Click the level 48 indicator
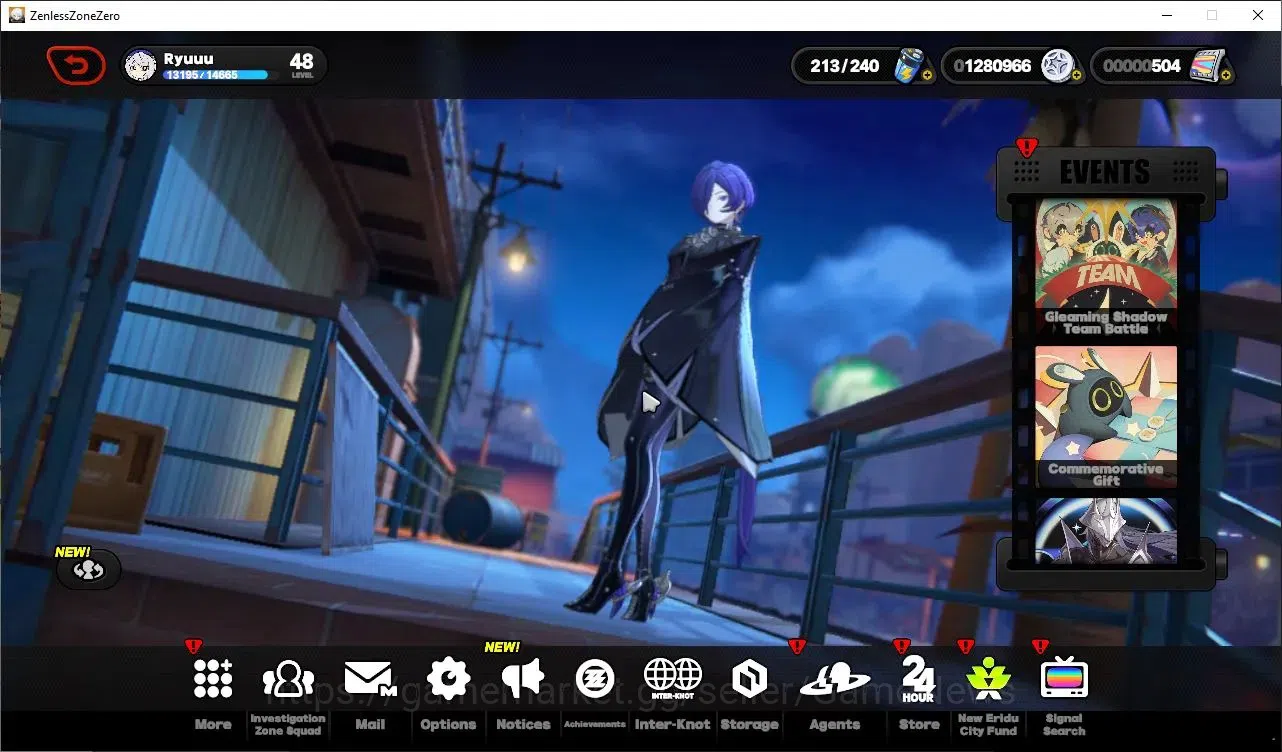The width and height of the screenshot is (1282, 752). point(302,65)
